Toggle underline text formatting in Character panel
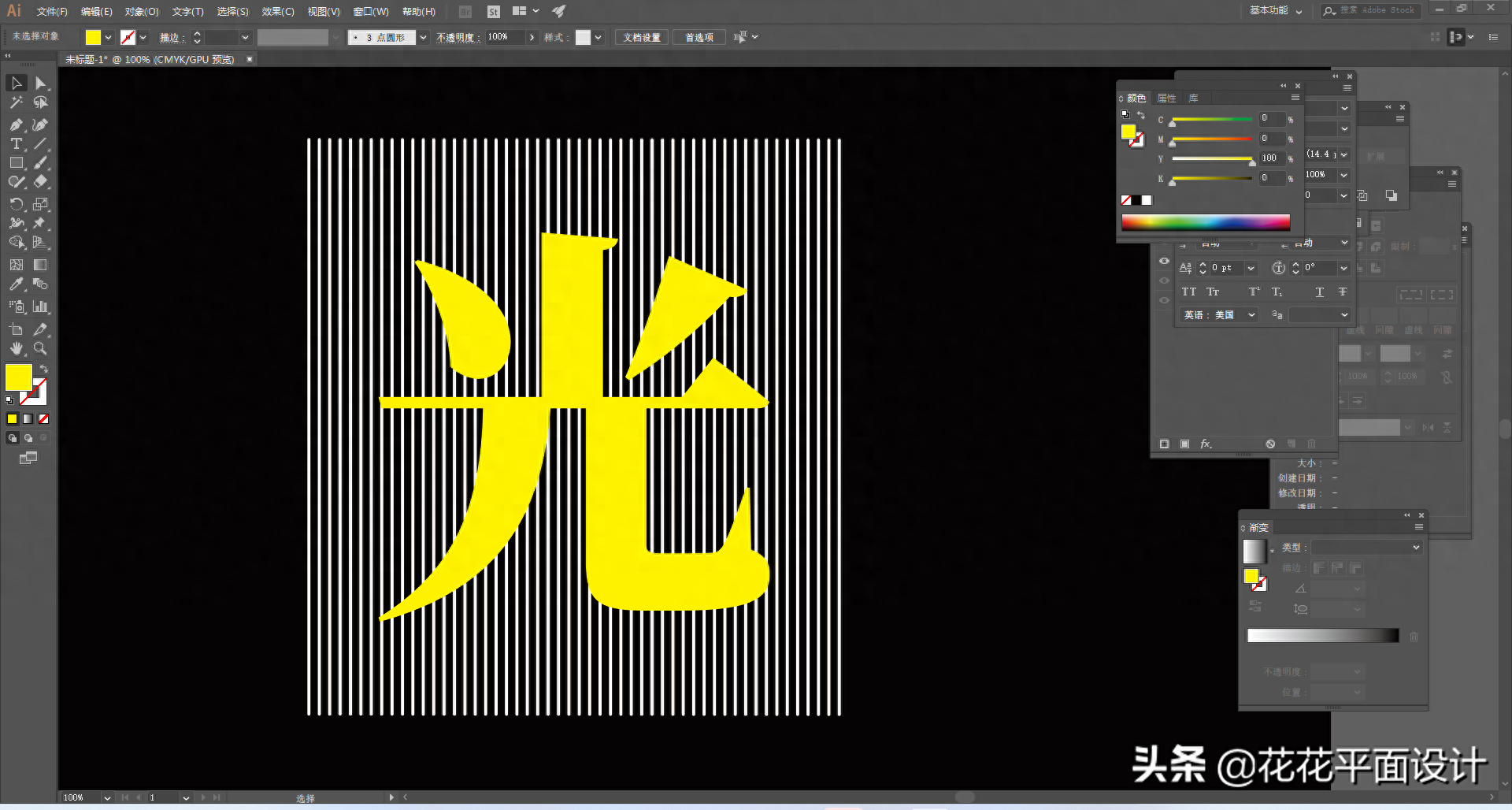This screenshot has height=810, width=1512. [1319, 292]
